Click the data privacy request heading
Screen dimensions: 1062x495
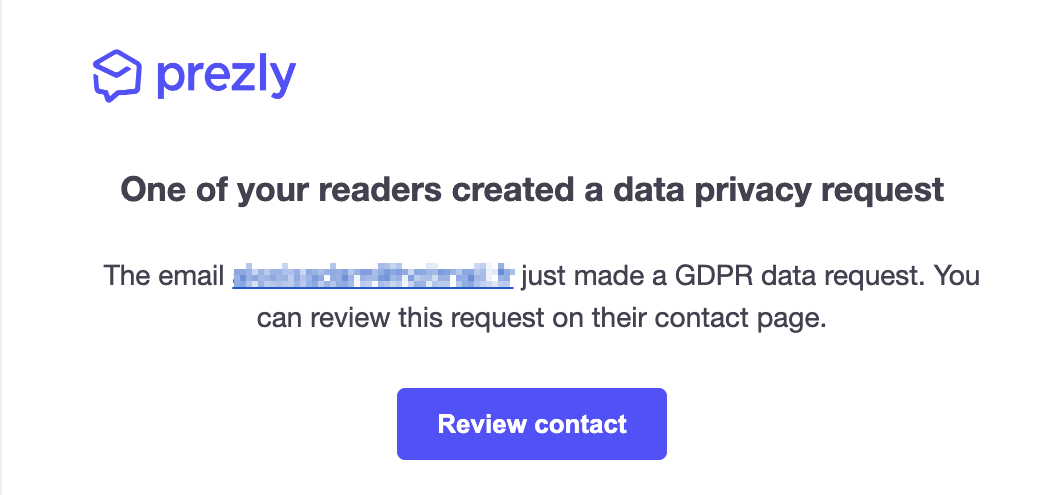[x=532, y=189]
